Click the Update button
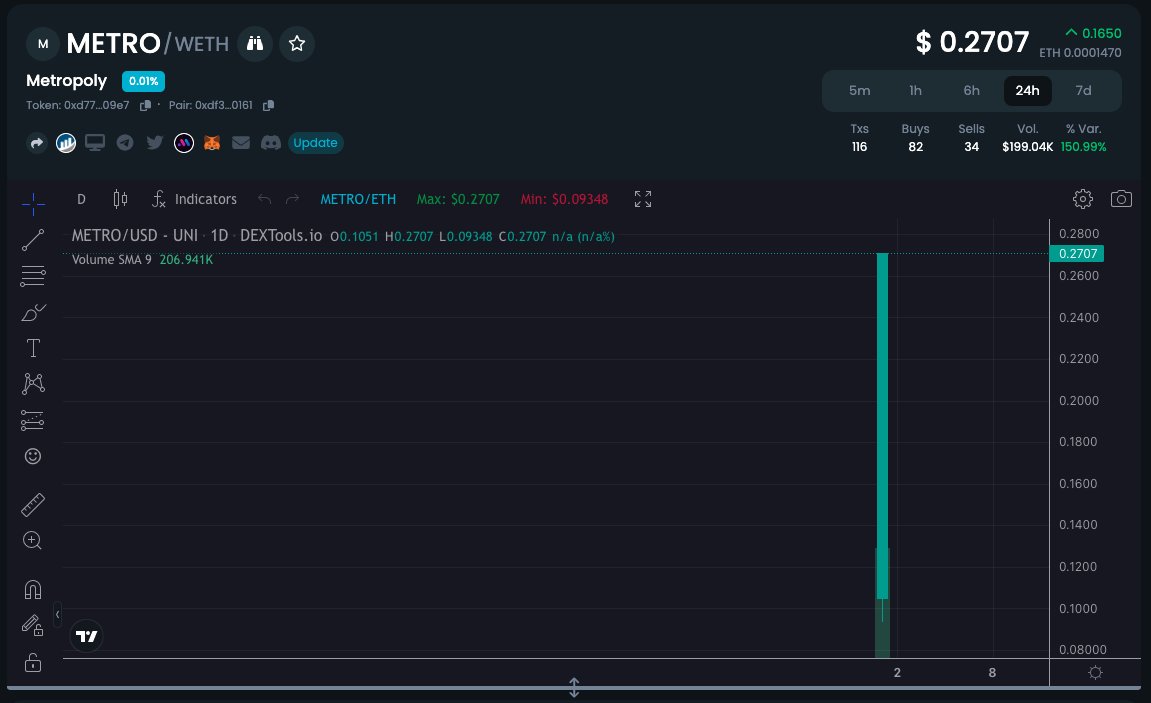 tap(316, 142)
